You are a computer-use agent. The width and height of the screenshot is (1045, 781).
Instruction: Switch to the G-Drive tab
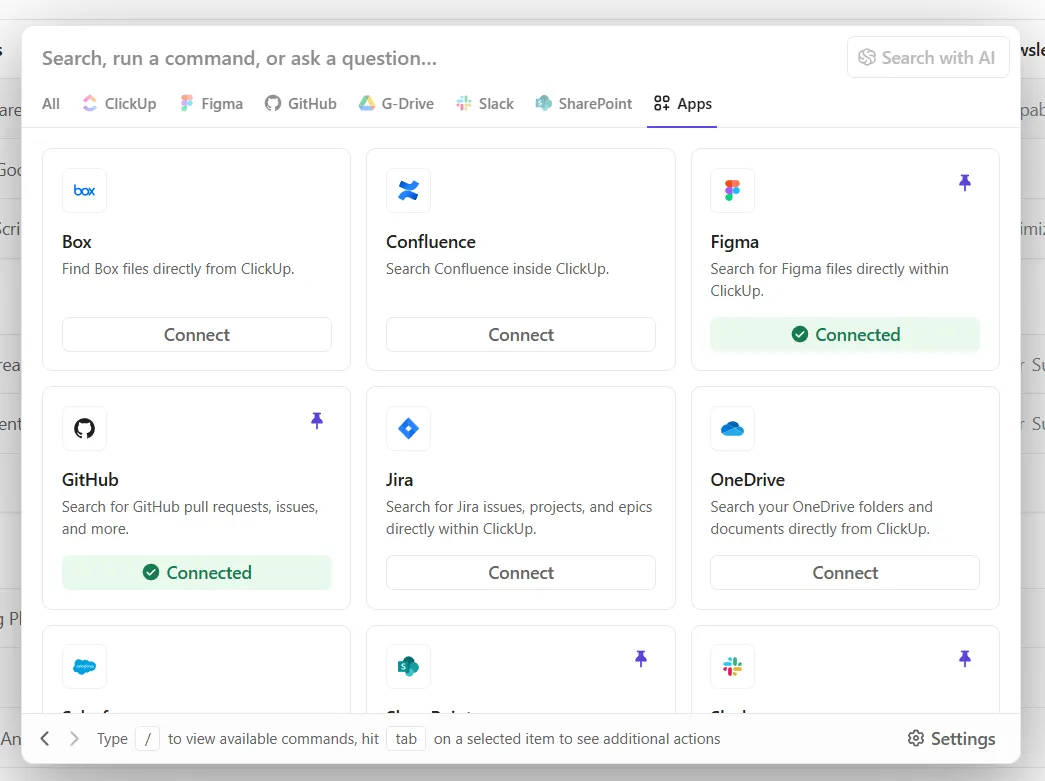396,104
